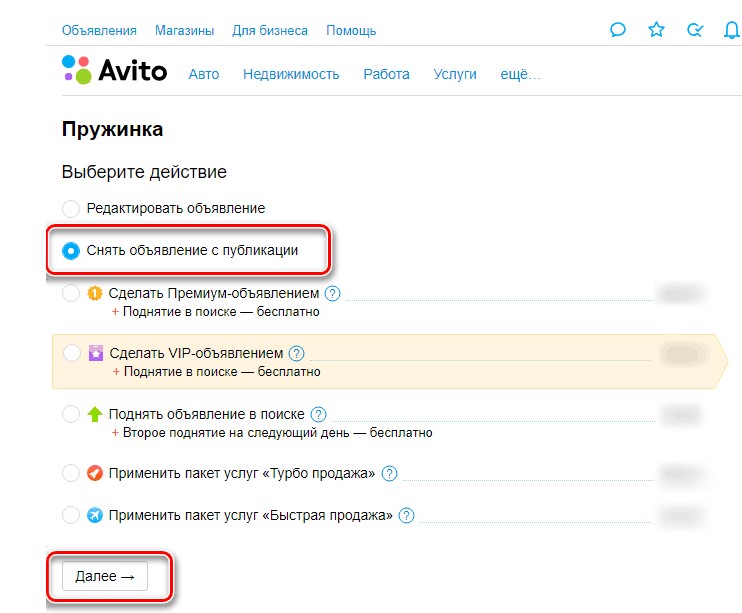Click the purple VIP star icon

[x=96, y=353]
